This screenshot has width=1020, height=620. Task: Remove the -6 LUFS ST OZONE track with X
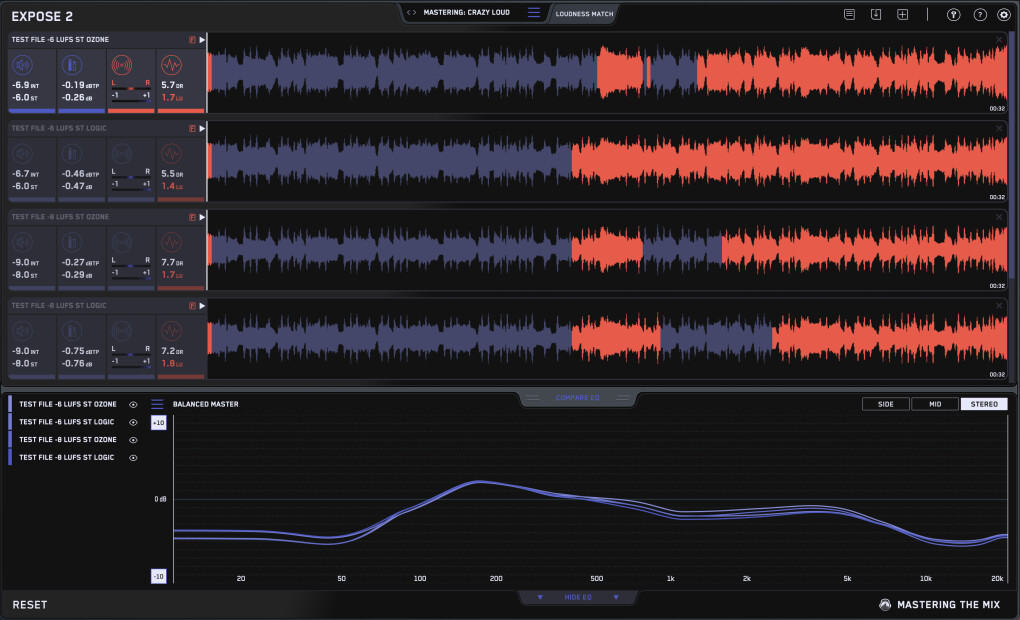(x=999, y=40)
